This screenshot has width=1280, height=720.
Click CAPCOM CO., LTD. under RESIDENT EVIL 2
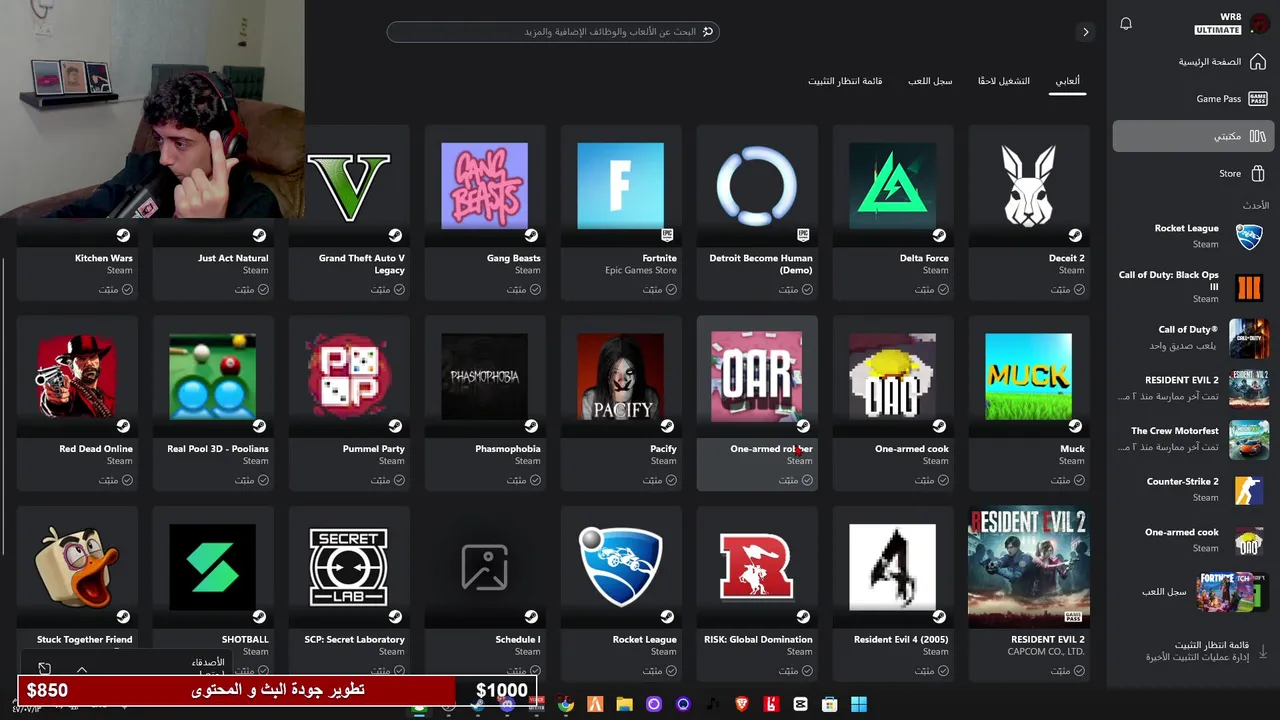click(x=1045, y=652)
